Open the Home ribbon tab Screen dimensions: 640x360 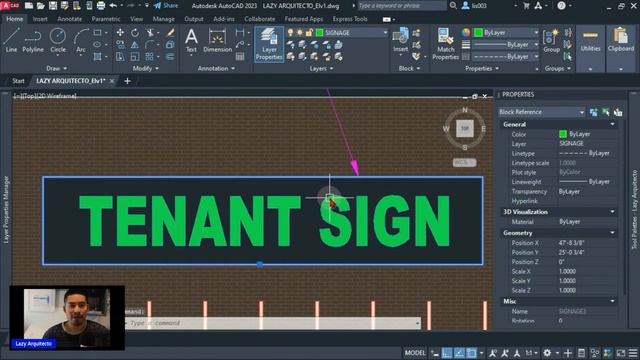tap(15, 19)
